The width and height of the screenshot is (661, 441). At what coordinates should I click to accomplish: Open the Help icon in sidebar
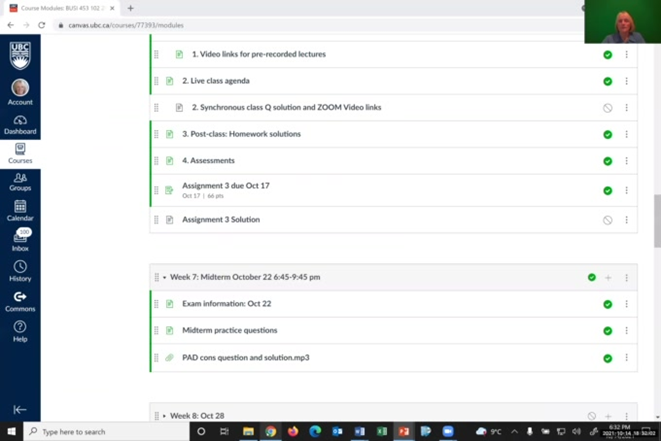tap(20, 331)
